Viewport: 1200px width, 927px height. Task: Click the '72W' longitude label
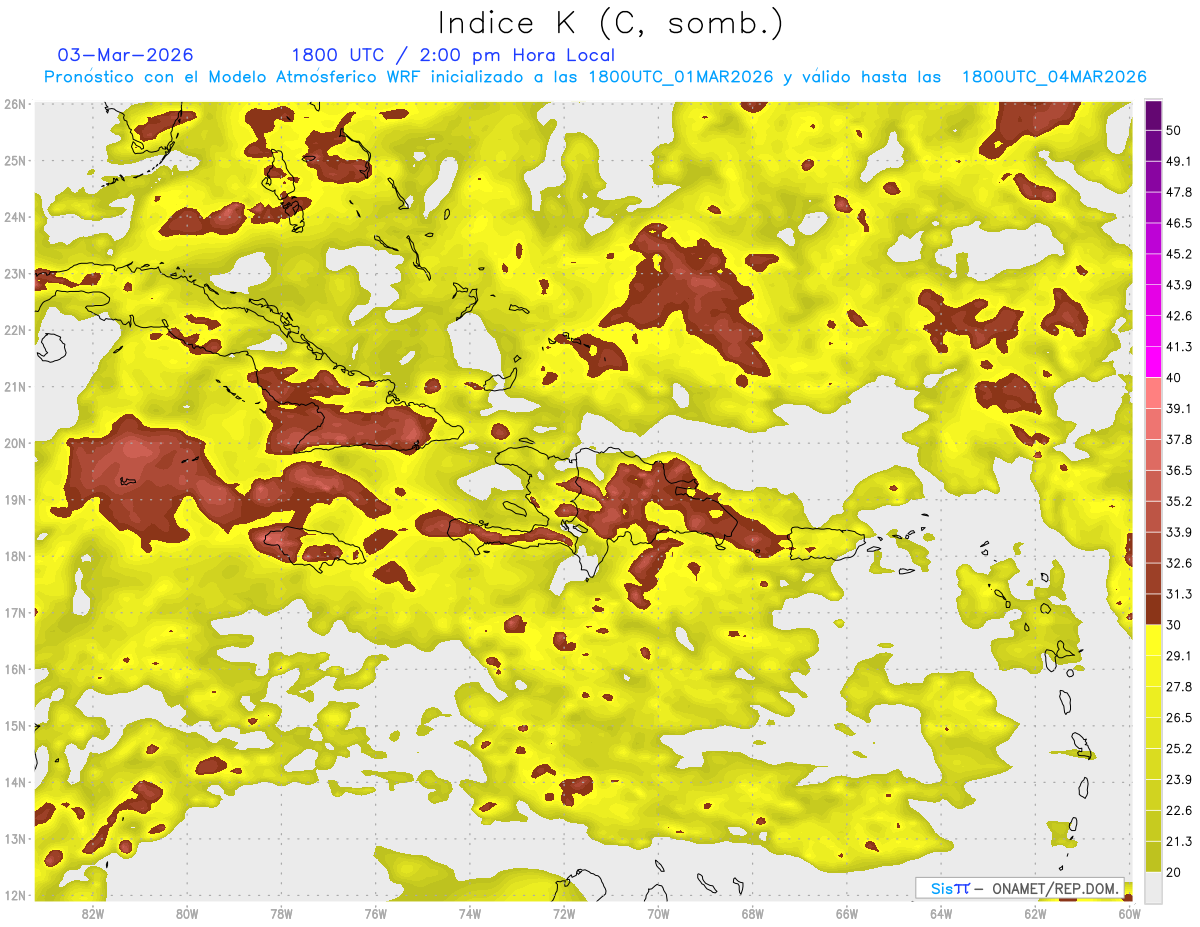(x=564, y=913)
